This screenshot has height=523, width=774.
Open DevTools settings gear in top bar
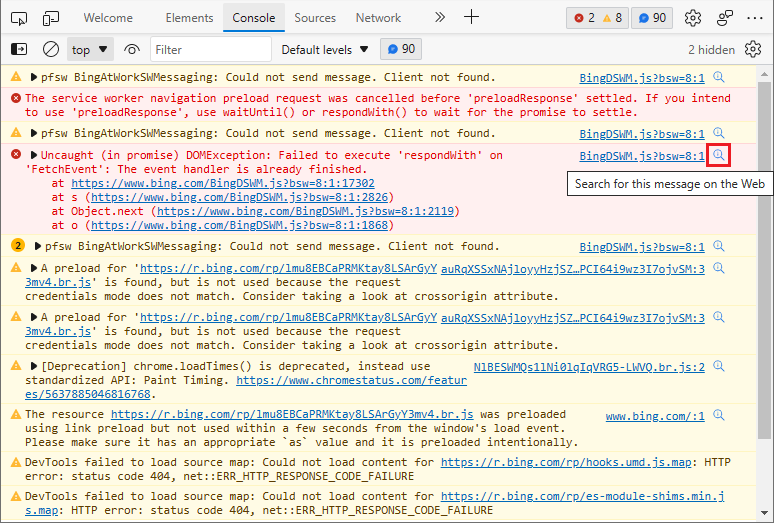(x=693, y=18)
